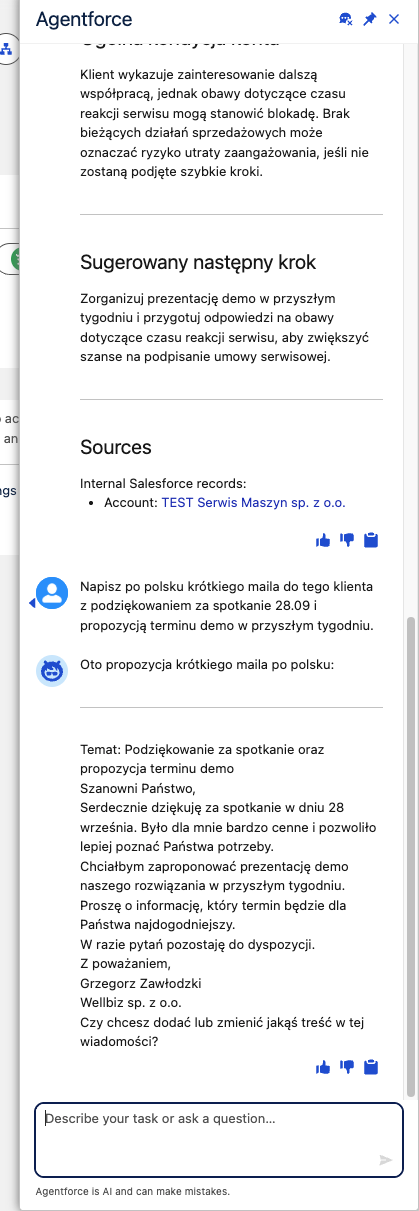Viewport: 419px width, 1211px height.
Task: Click the Agentforce agent icon in the header
Action: pos(346,19)
